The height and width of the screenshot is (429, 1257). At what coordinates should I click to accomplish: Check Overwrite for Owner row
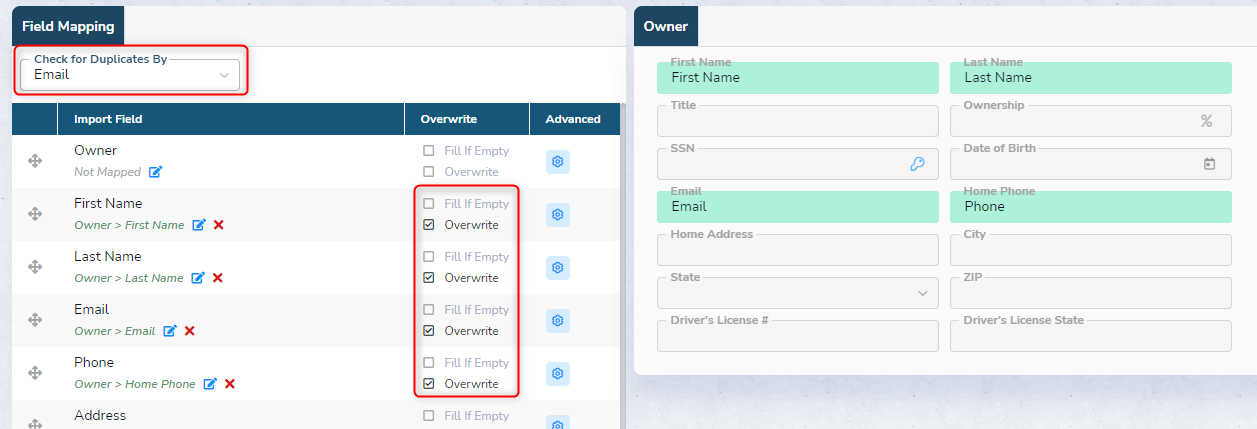[429, 172]
